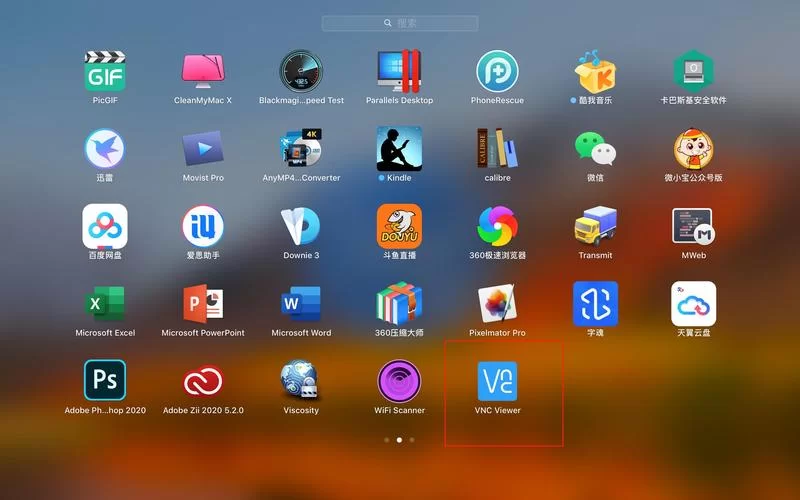Open 360压缩大师 archiver

tap(399, 304)
